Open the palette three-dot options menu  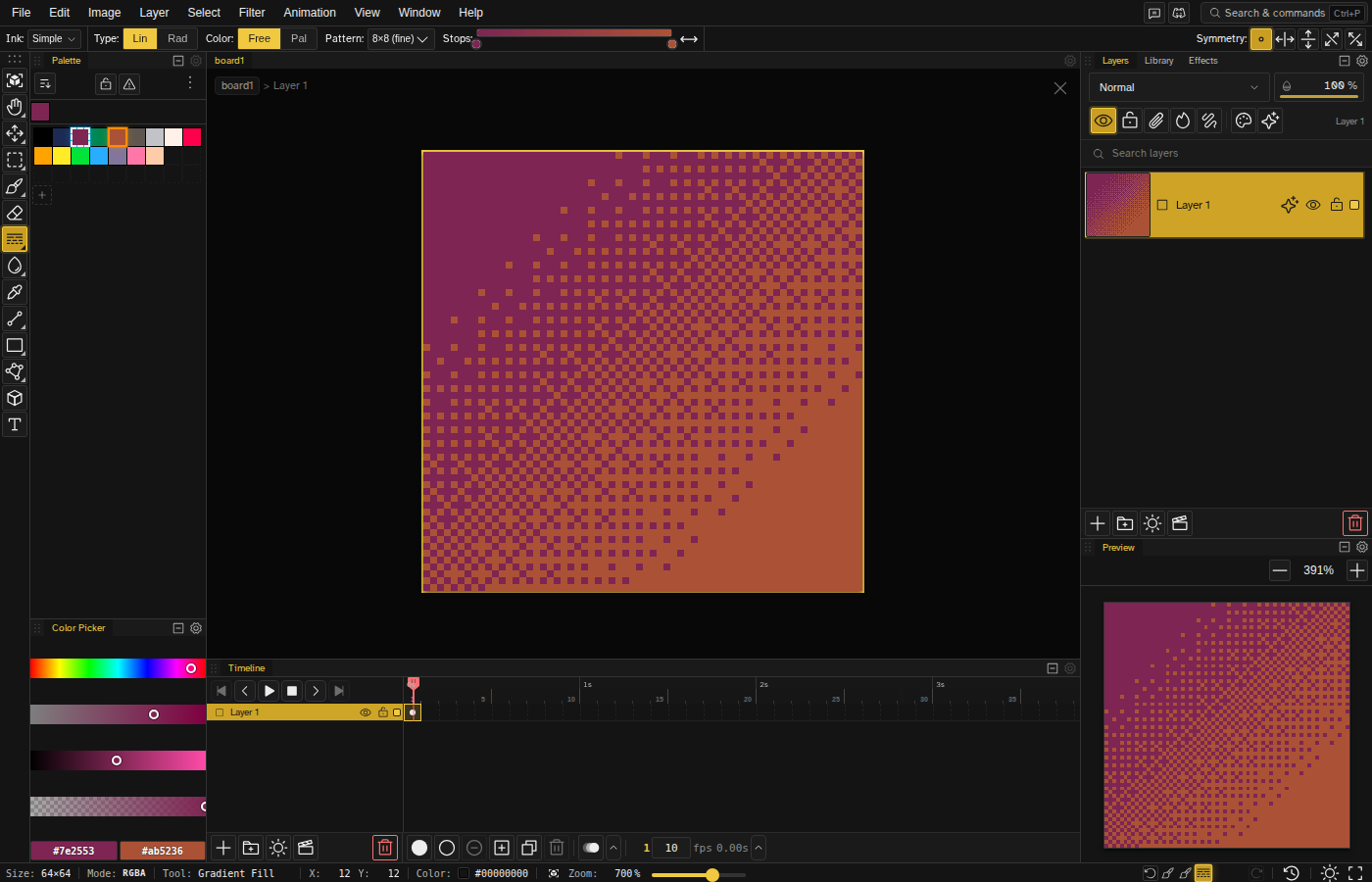[190, 83]
